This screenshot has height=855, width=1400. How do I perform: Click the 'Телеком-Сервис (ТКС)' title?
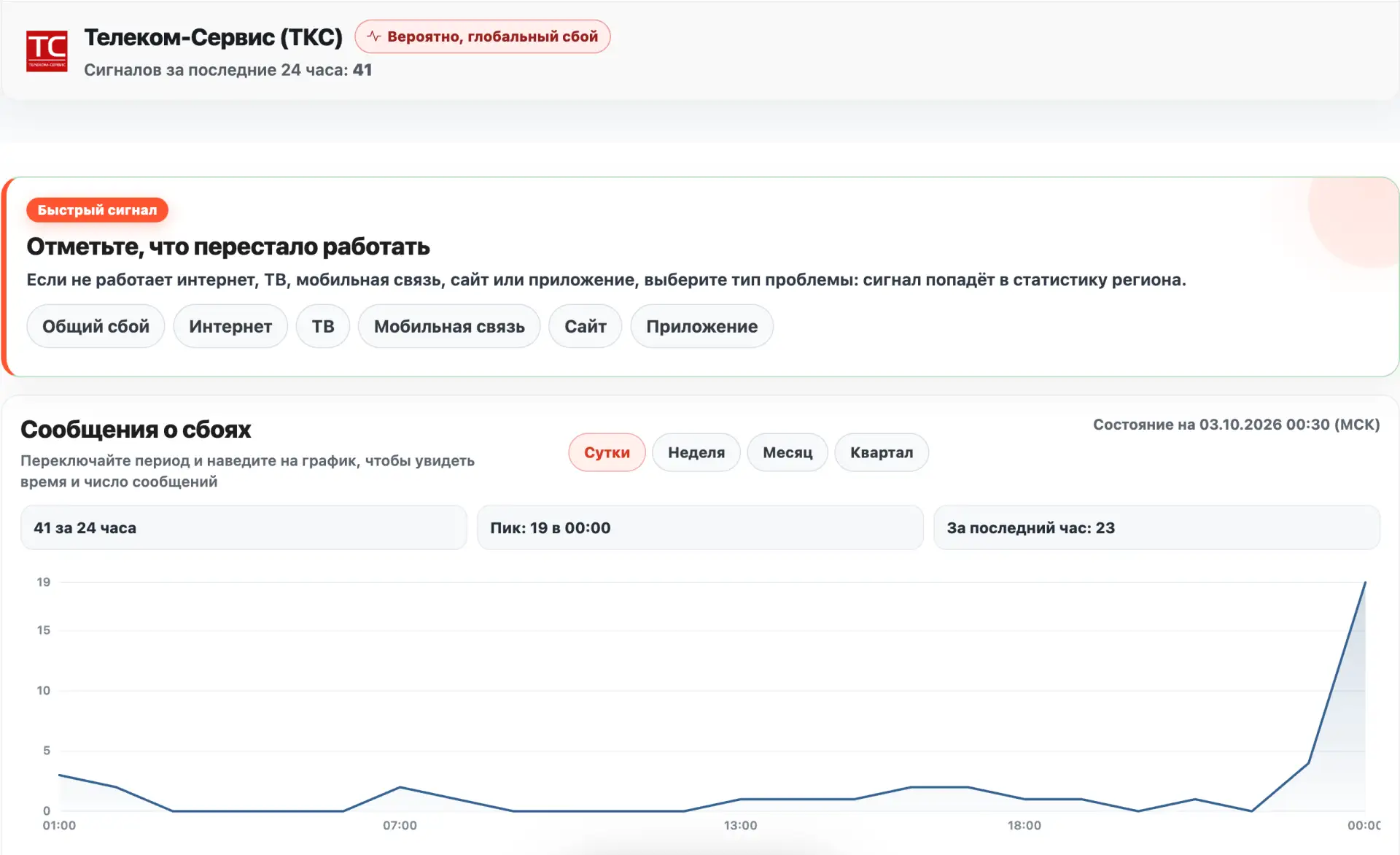(213, 37)
